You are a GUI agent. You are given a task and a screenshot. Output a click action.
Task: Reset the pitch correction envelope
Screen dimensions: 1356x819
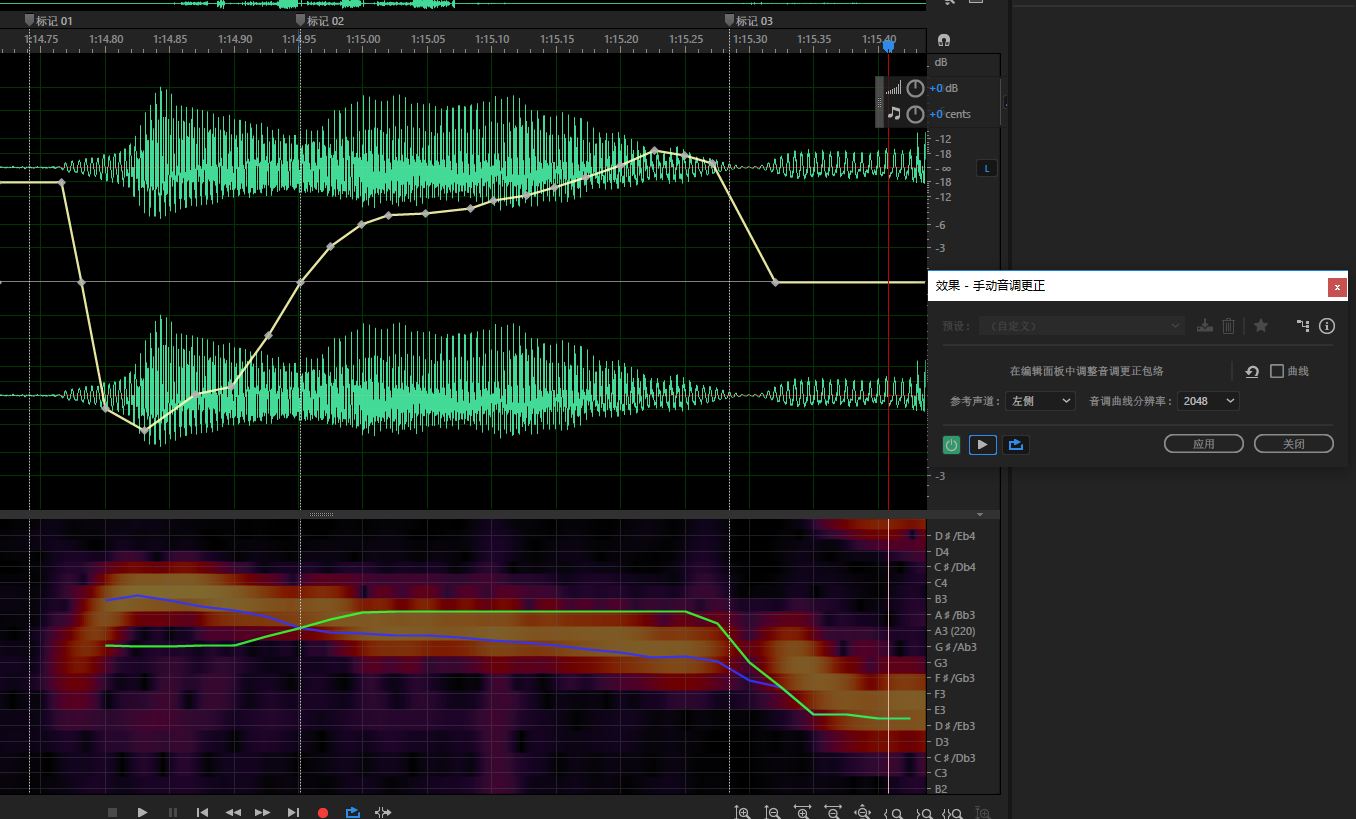[1252, 371]
